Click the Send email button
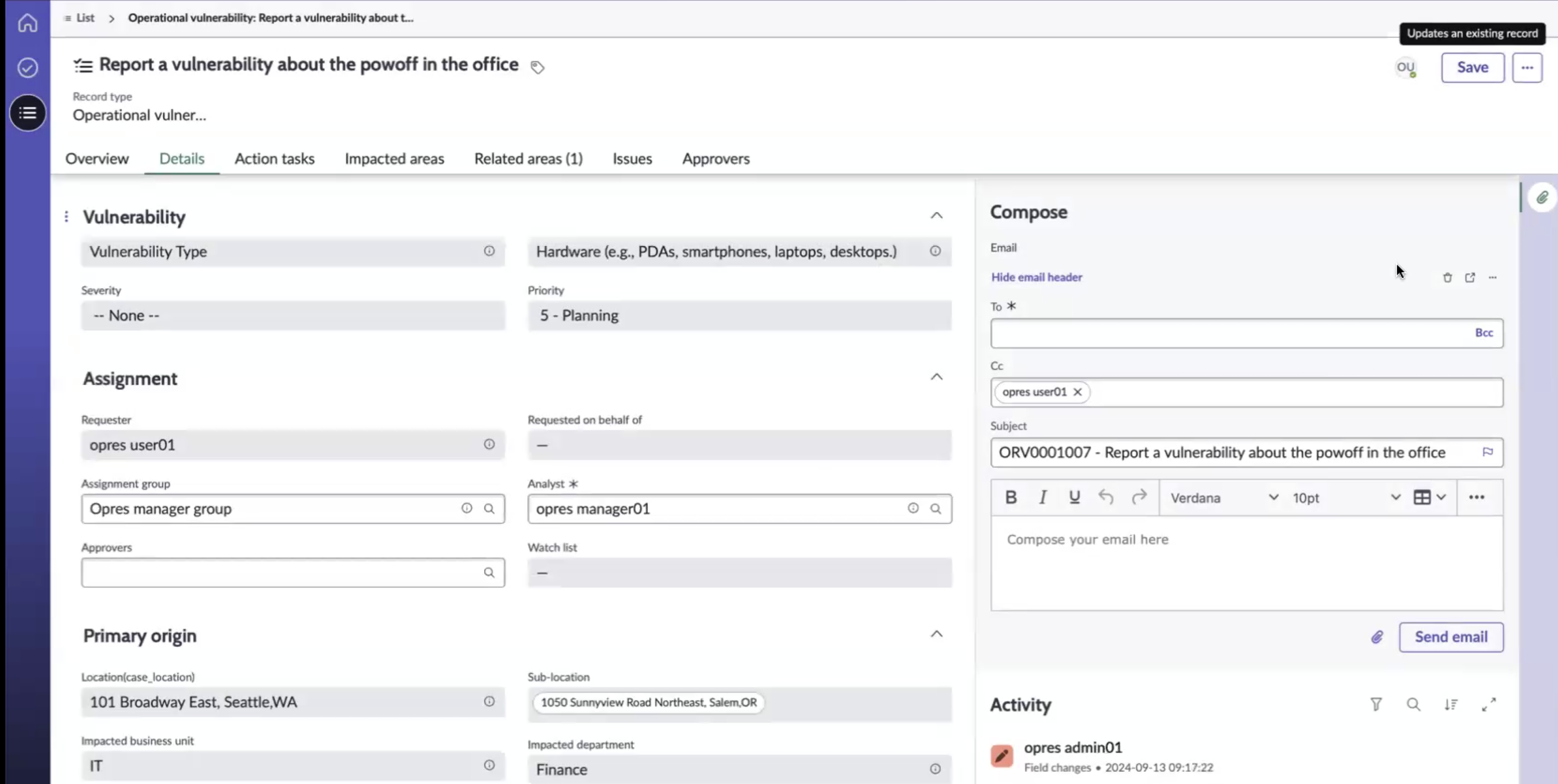Viewport: 1558px width, 784px height. click(1451, 637)
